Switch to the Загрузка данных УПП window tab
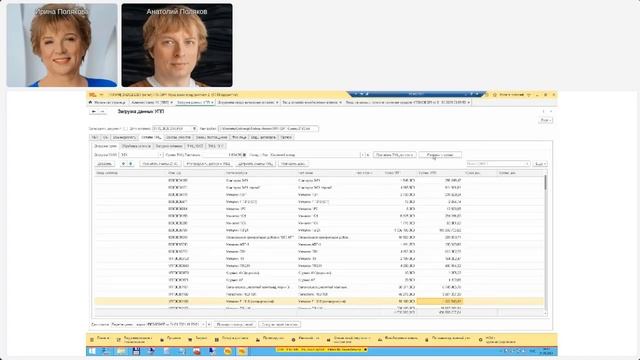Image resolution: width=640 pixels, height=360 pixels. coord(195,102)
